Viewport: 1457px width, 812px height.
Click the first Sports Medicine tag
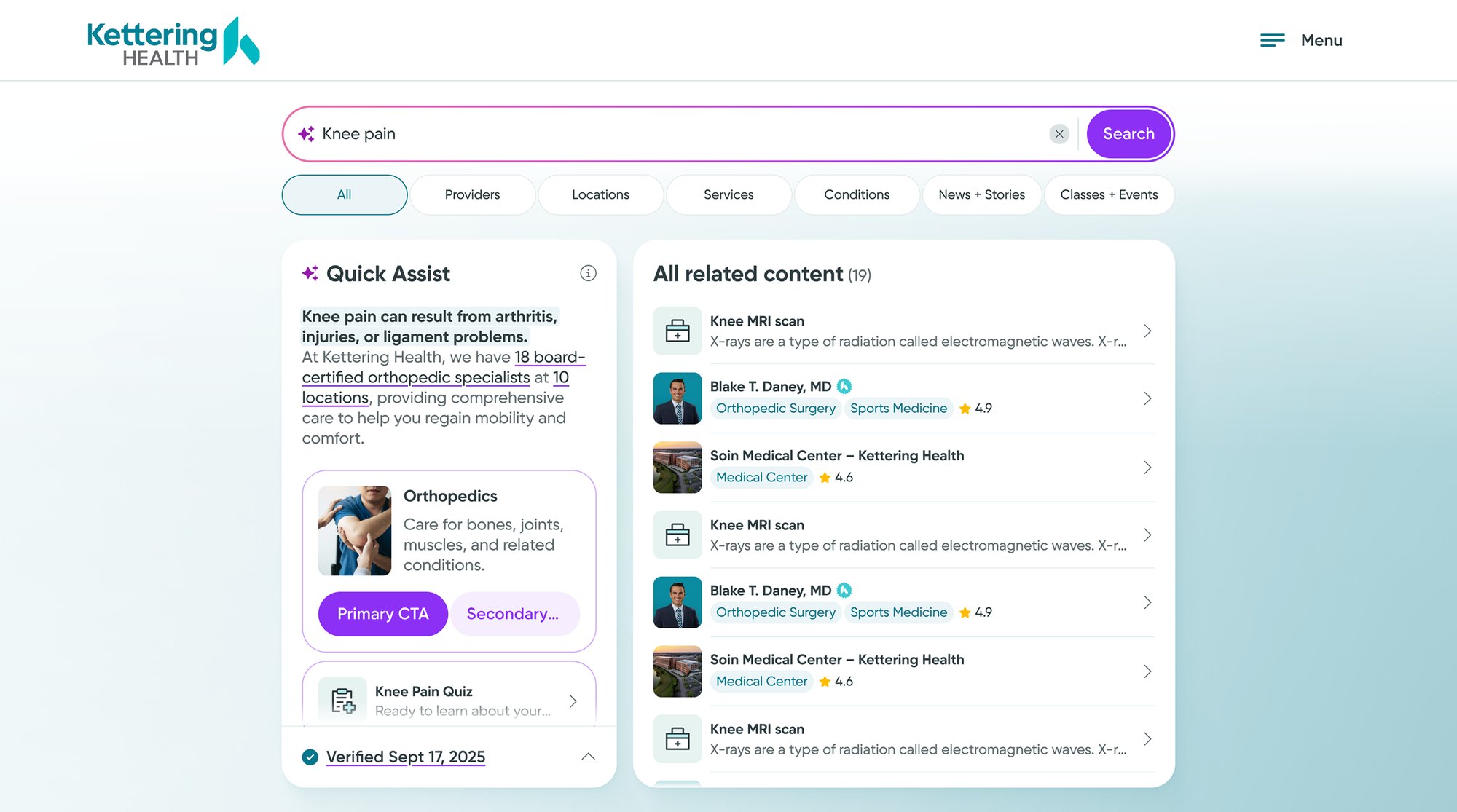pyautogui.click(x=899, y=409)
